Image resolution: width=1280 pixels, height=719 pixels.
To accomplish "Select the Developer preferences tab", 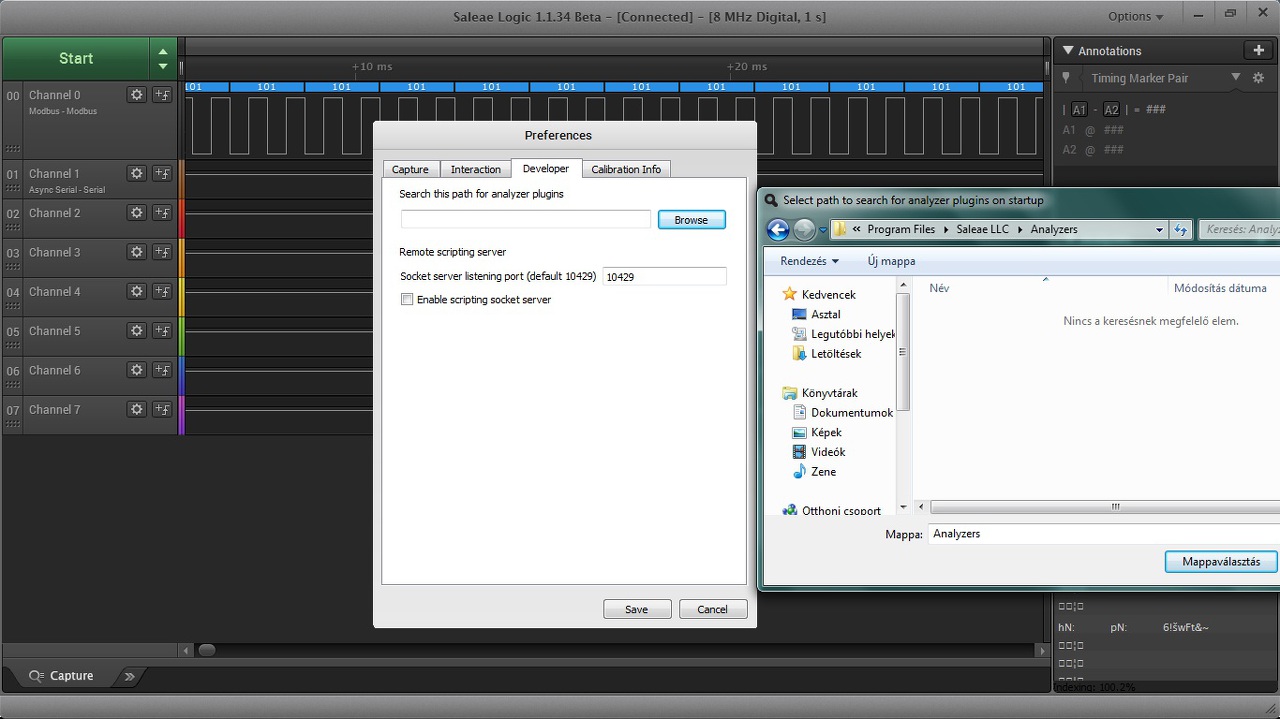I will point(546,168).
